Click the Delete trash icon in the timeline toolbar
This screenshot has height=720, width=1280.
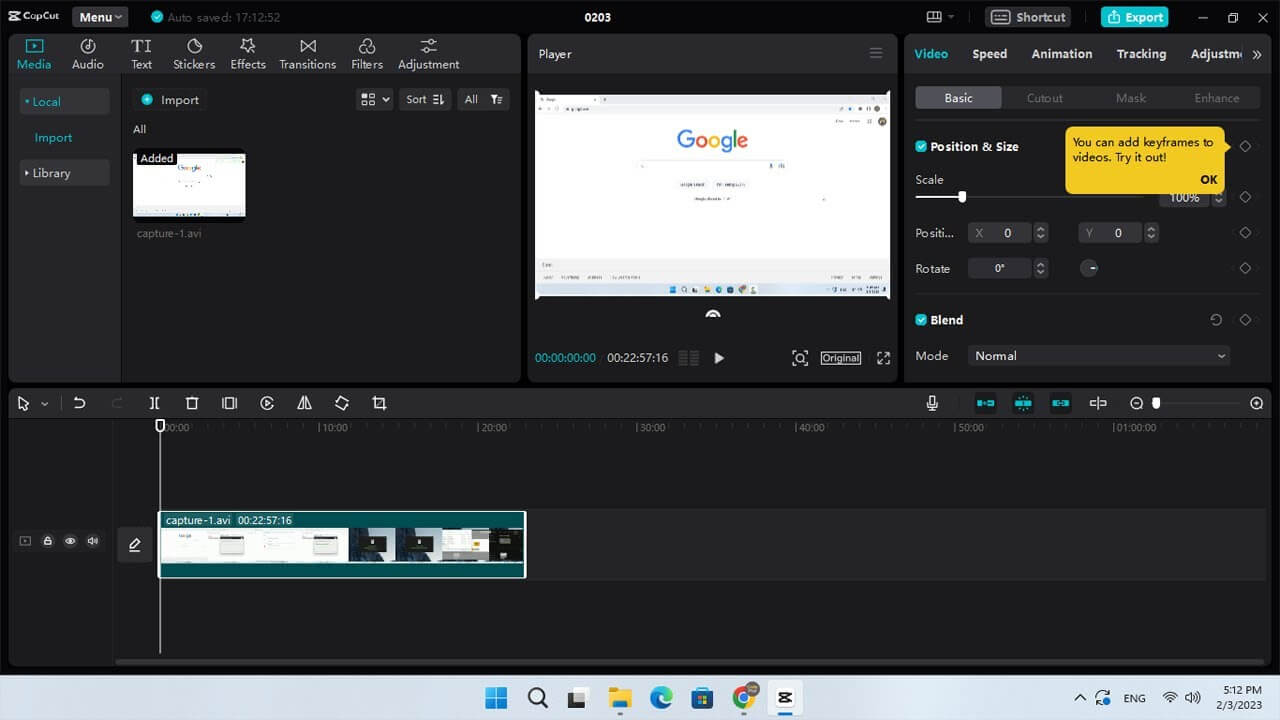point(192,403)
